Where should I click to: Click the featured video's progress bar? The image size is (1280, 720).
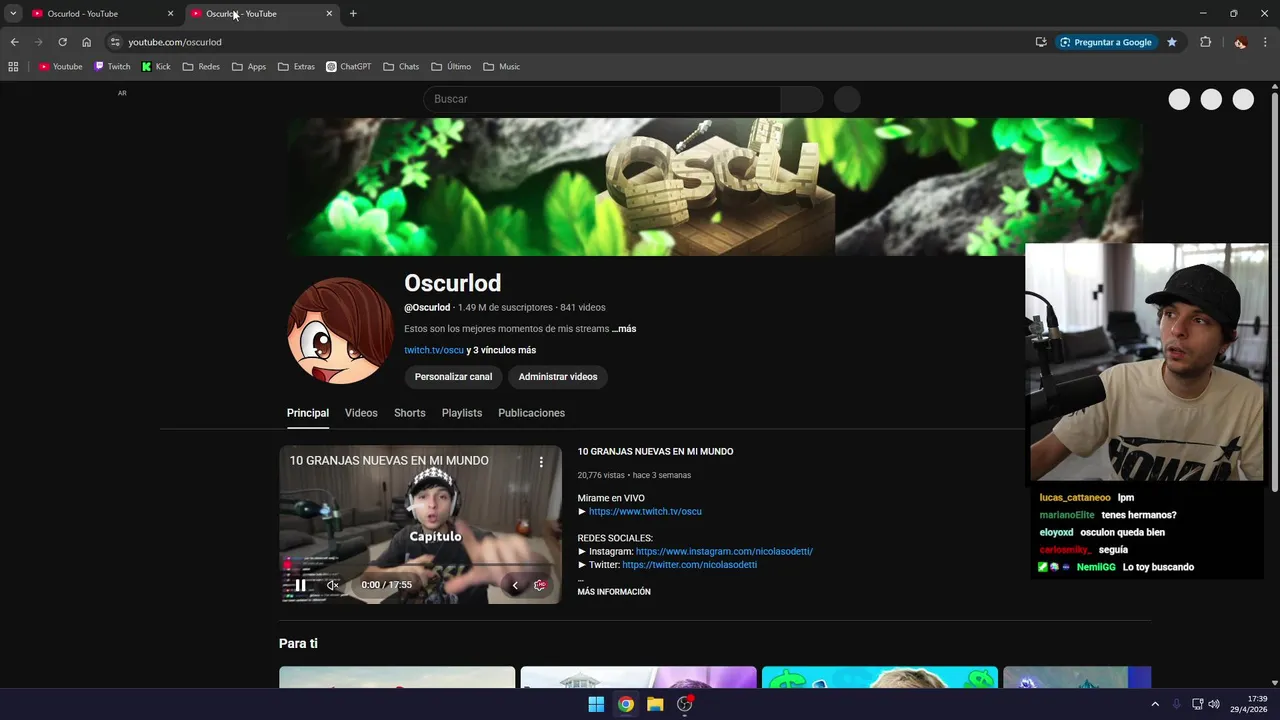pyautogui.click(x=420, y=565)
